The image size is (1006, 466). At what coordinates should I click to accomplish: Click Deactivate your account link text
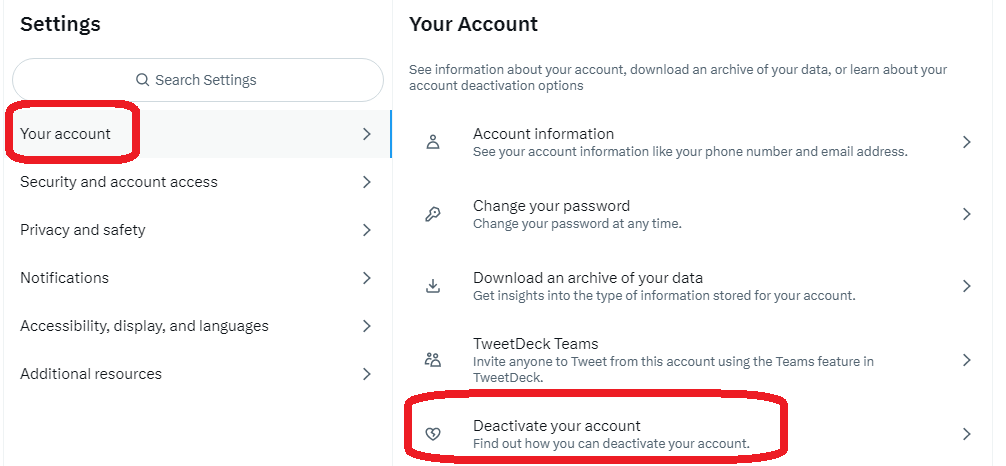click(556, 426)
